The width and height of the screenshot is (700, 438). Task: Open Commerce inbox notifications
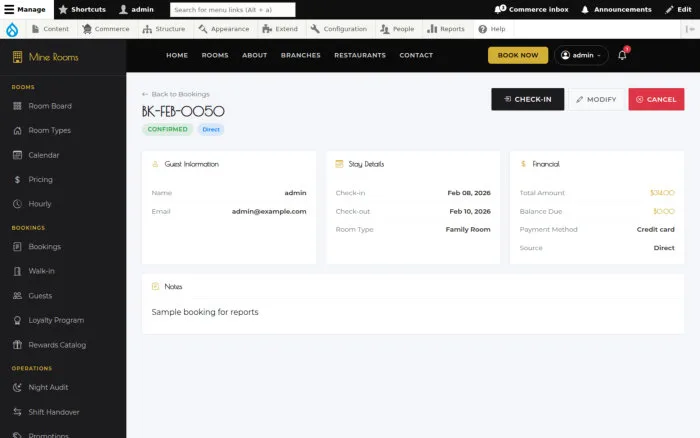click(531, 9)
